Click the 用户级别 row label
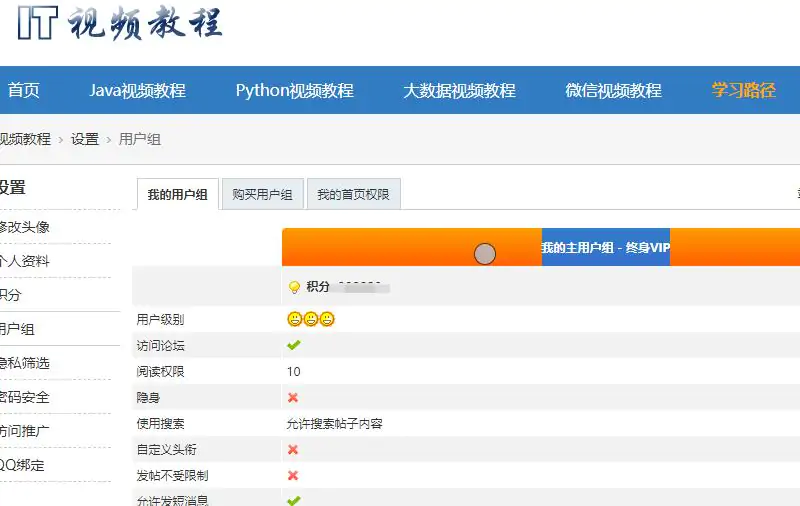This screenshot has height=506, width=800. [160, 319]
